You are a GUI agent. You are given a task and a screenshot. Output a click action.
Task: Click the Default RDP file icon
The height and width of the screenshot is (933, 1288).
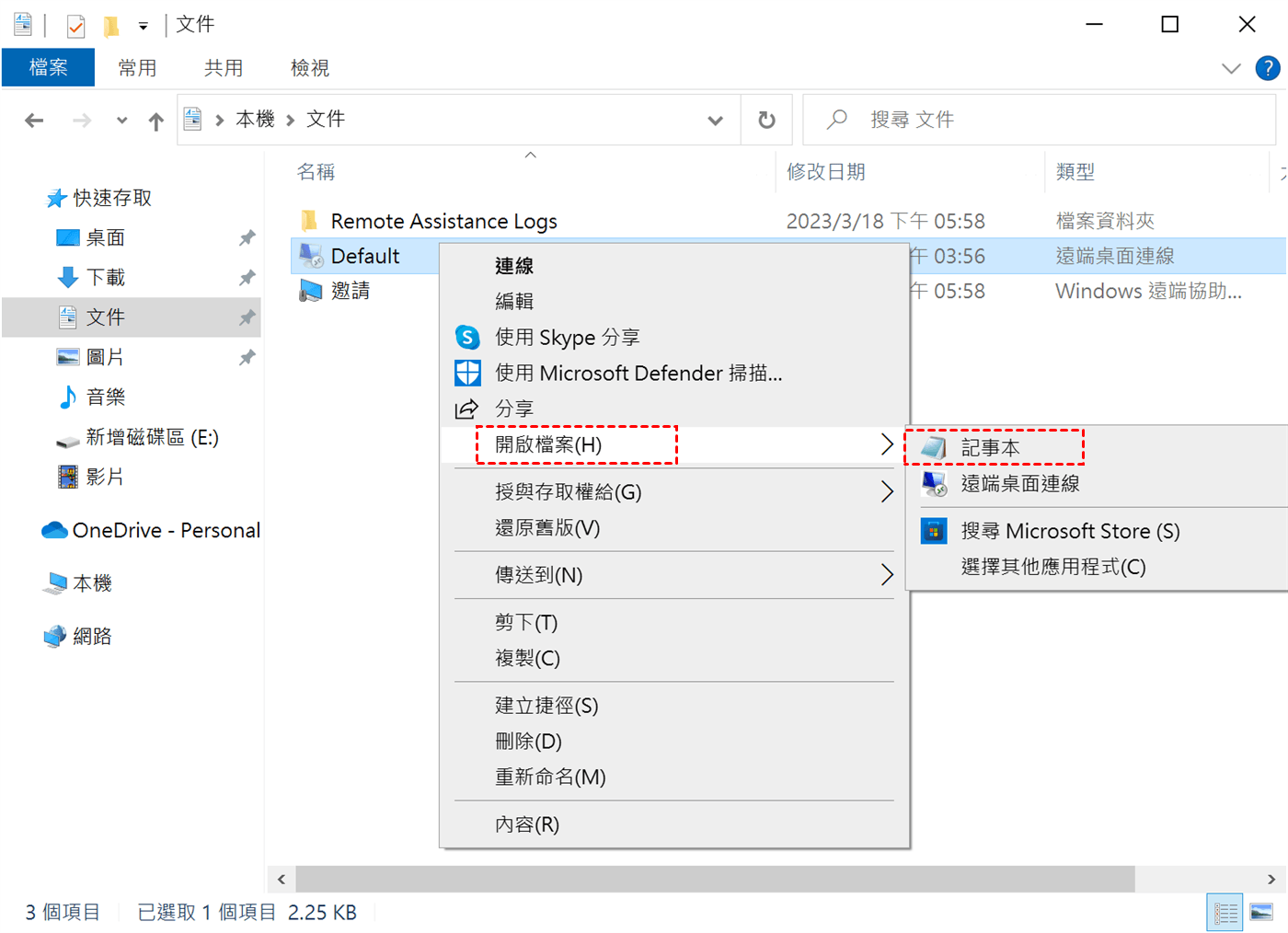[311, 256]
